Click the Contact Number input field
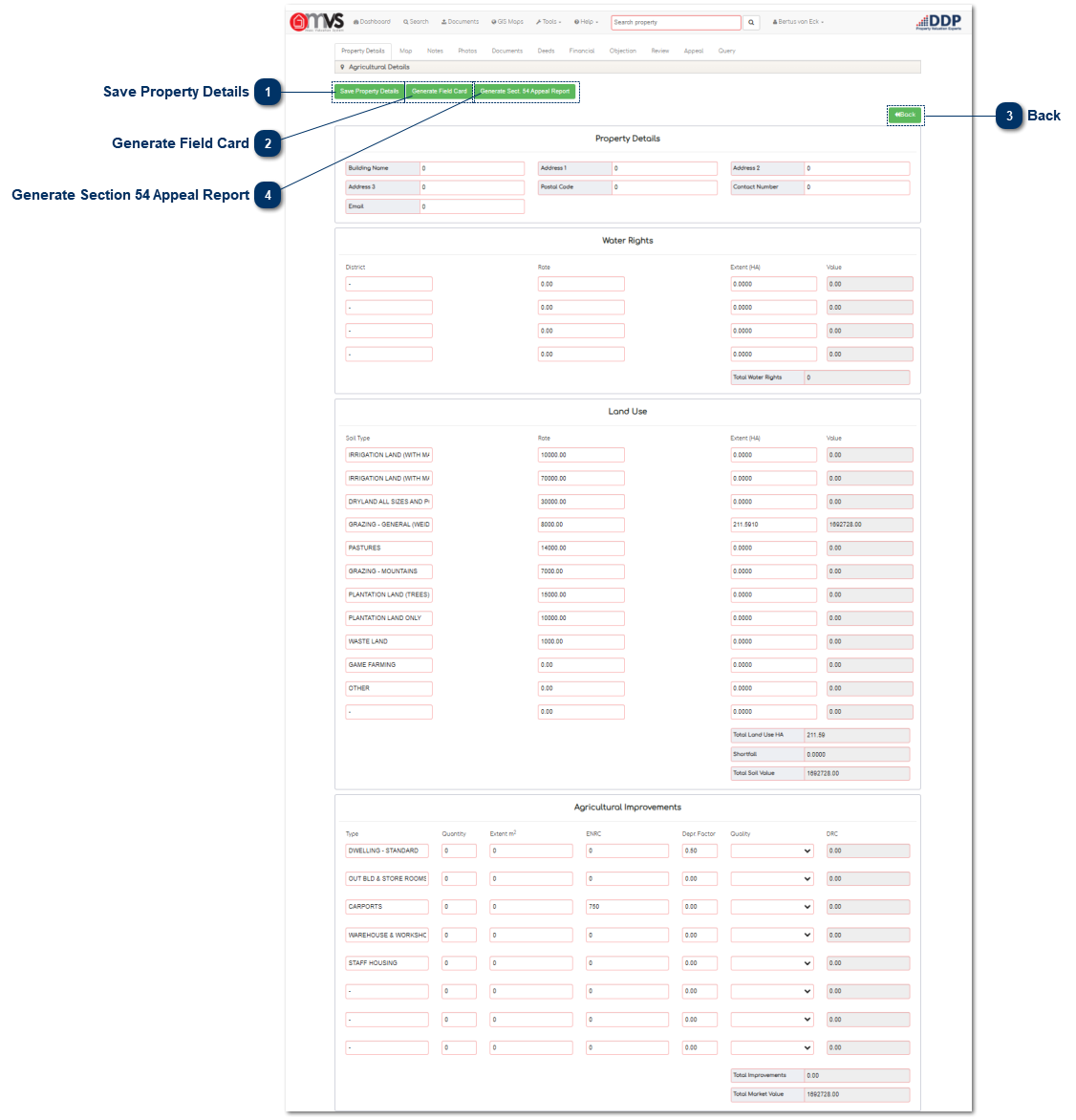Image resolution: width=1076 pixels, height=1120 pixels. pyautogui.click(x=856, y=187)
